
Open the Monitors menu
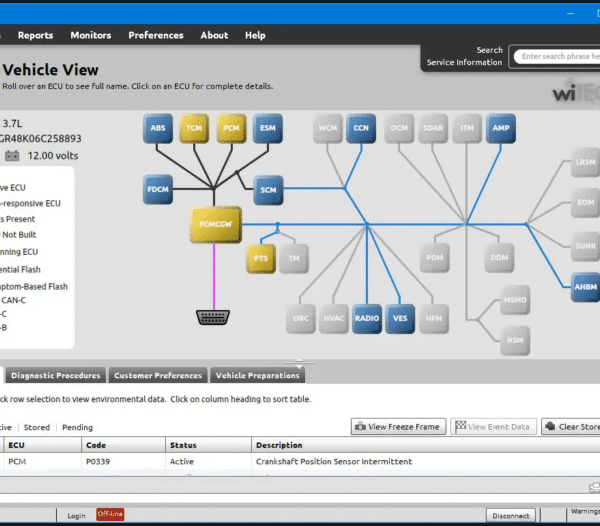pos(91,35)
